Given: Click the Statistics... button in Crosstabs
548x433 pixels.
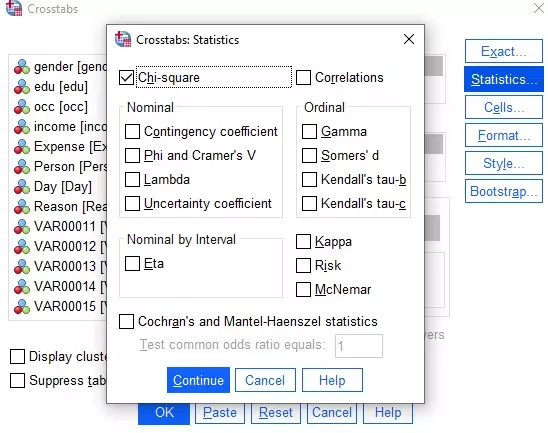Looking at the screenshot, I should pyautogui.click(x=504, y=79).
